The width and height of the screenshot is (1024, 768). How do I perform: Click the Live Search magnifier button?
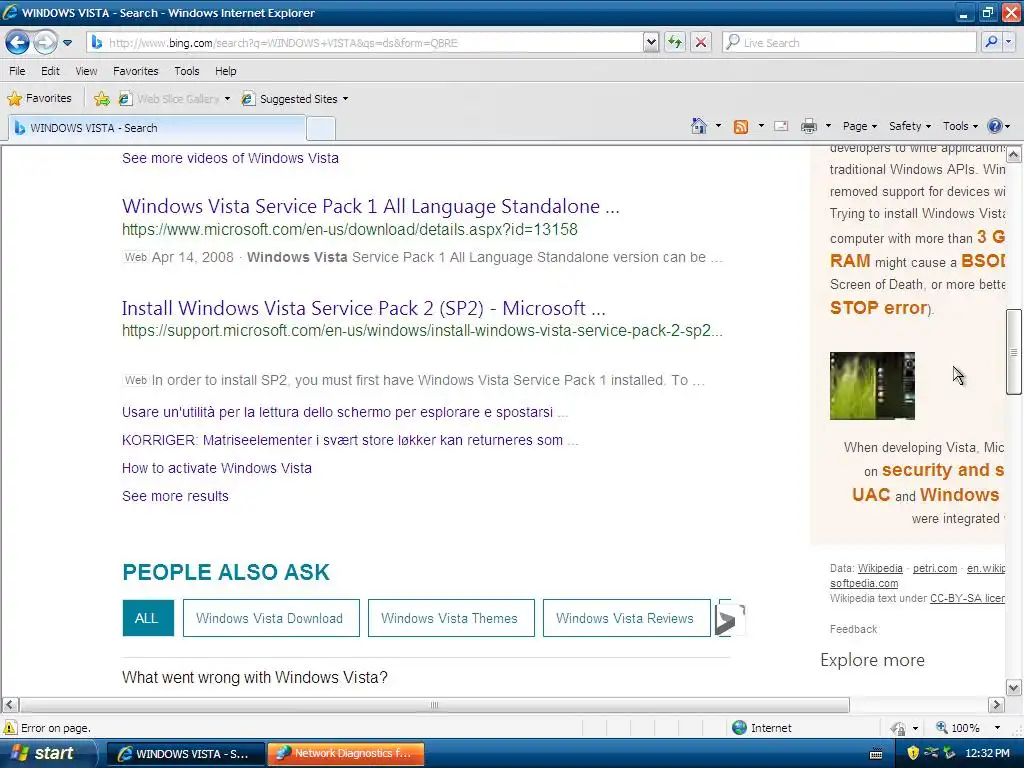(991, 43)
